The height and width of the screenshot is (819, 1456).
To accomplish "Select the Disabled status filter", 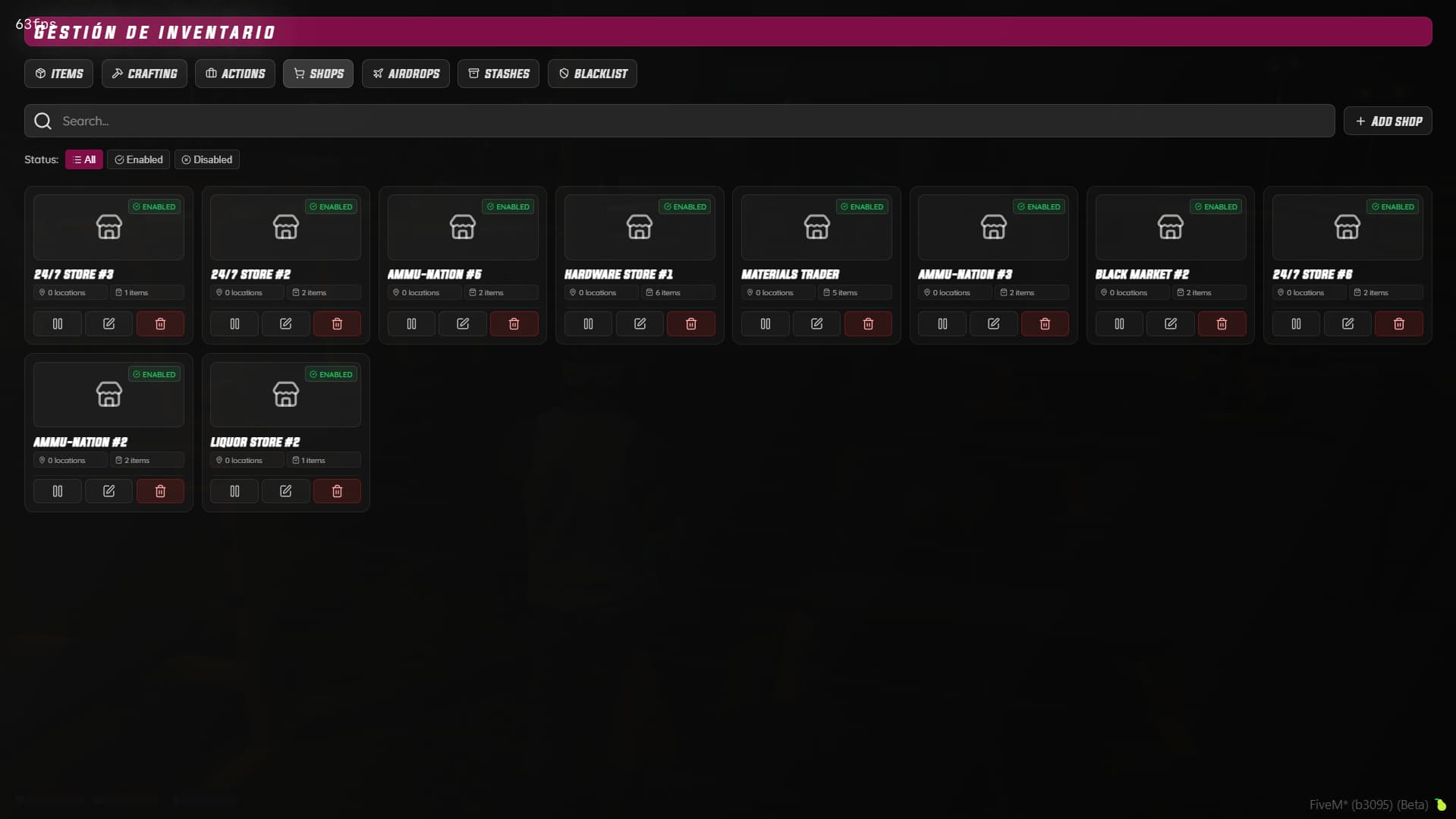I will [206, 159].
